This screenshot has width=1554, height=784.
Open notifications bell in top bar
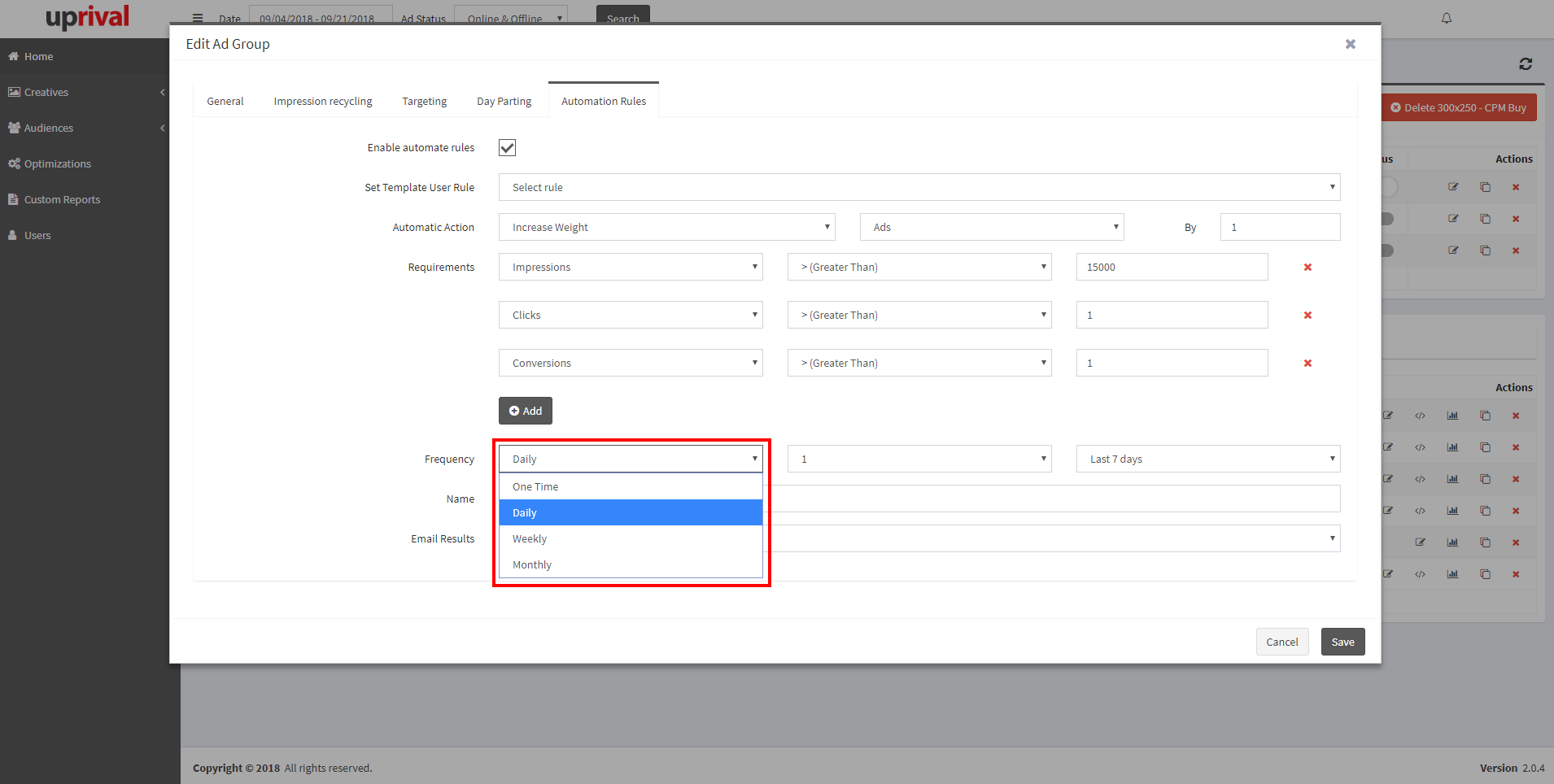click(1447, 18)
